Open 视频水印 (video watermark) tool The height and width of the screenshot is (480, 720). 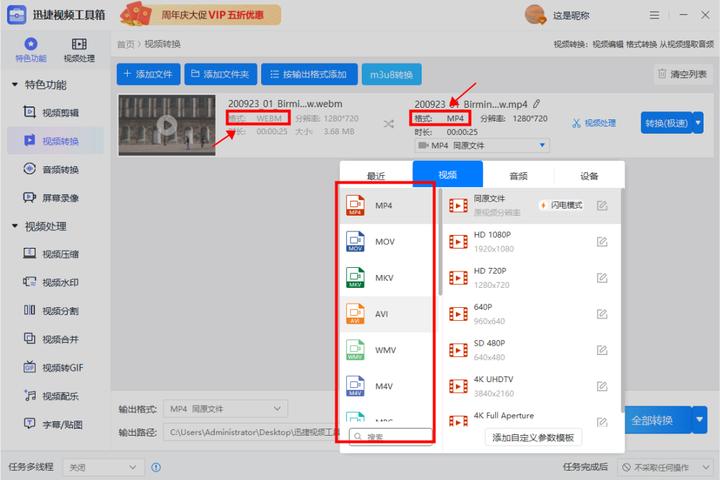(58, 283)
